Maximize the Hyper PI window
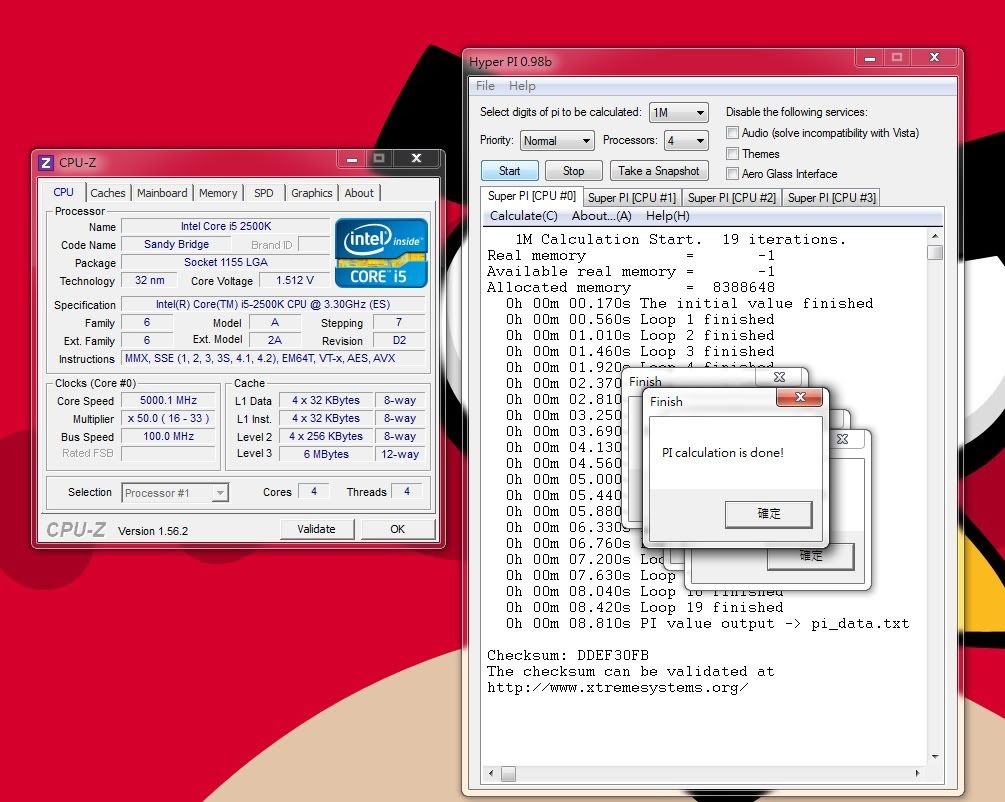The width and height of the screenshot is (1005, 802). (897, 58)
